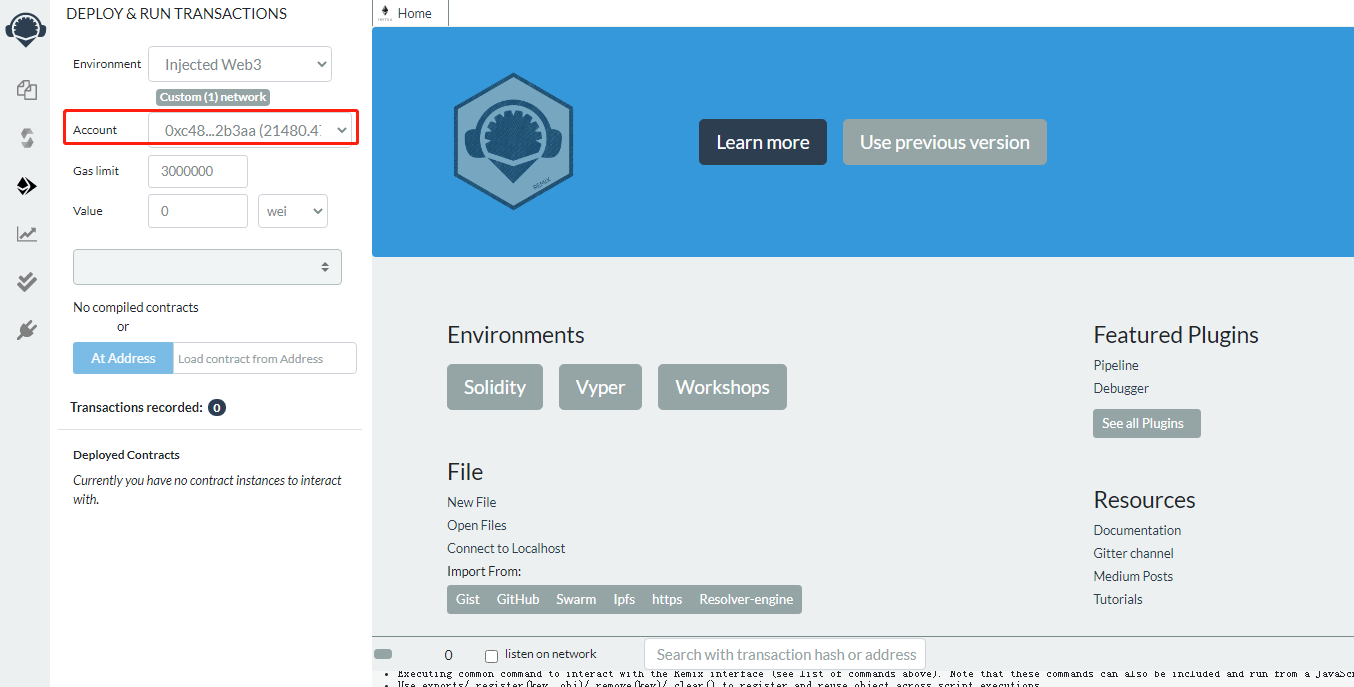
Task: Click Deployed Contracts heading
Action: [126, 455]
